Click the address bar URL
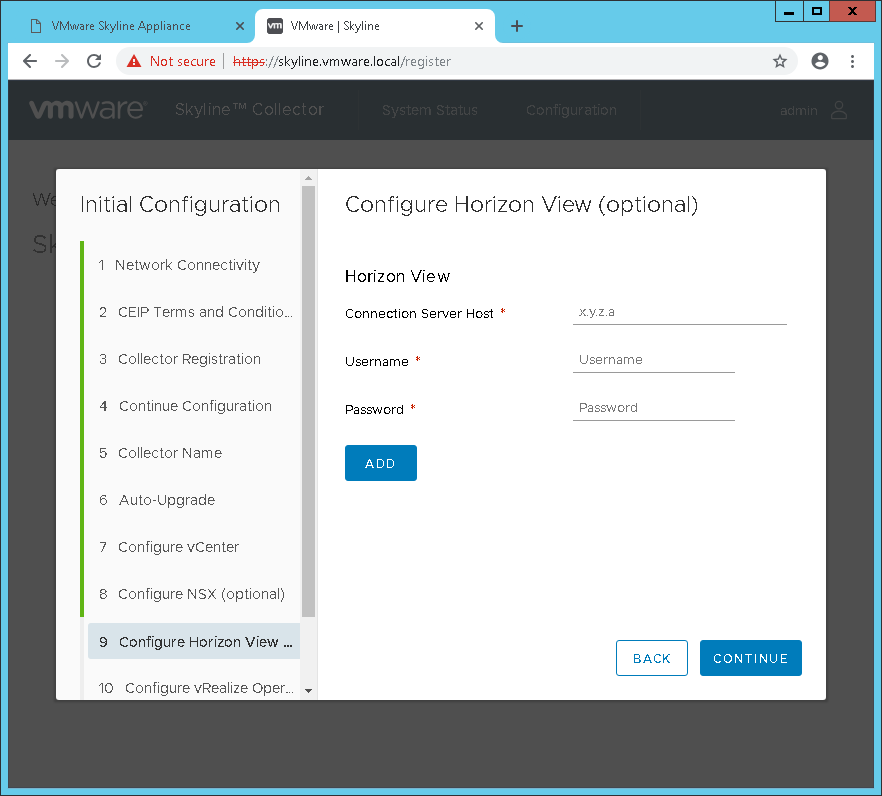Screen dimensions: 882x796 (x=342, y=61)
